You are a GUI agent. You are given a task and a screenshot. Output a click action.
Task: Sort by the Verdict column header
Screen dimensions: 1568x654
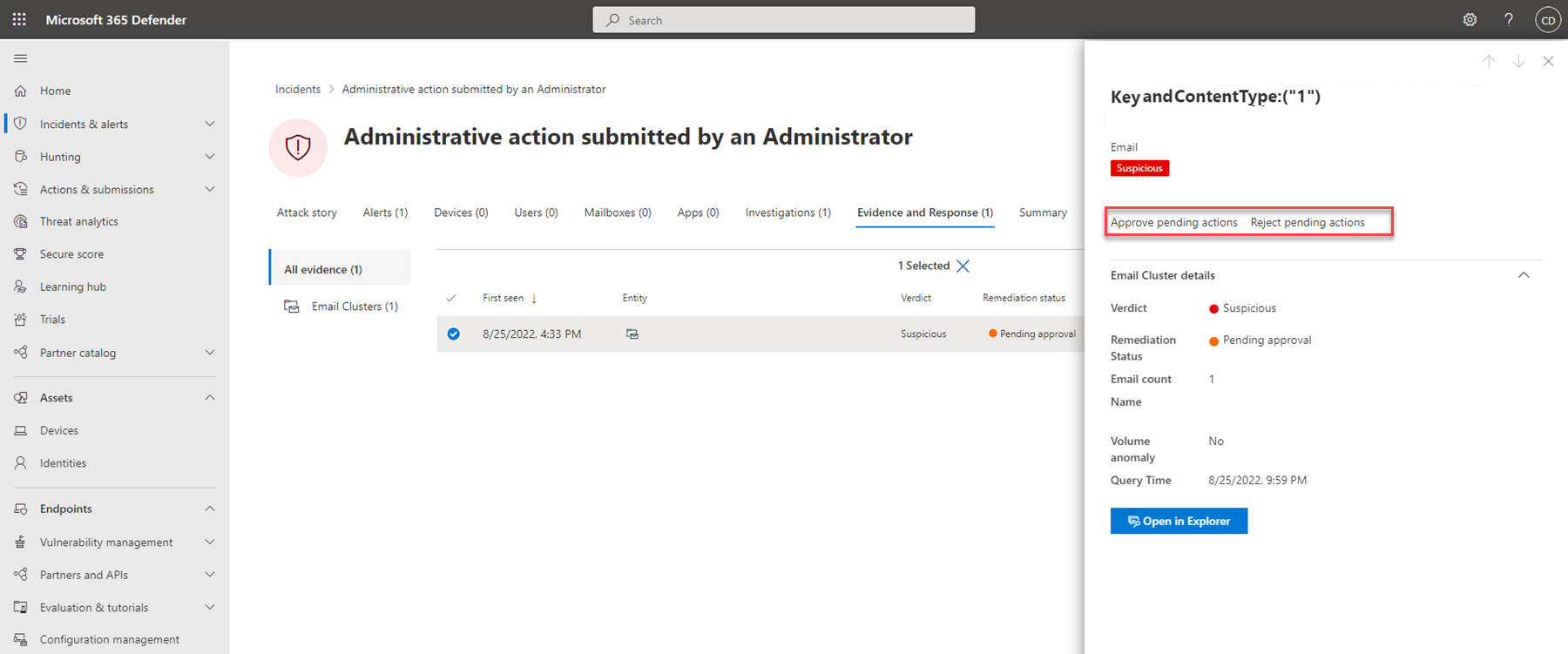pos(916,298)
